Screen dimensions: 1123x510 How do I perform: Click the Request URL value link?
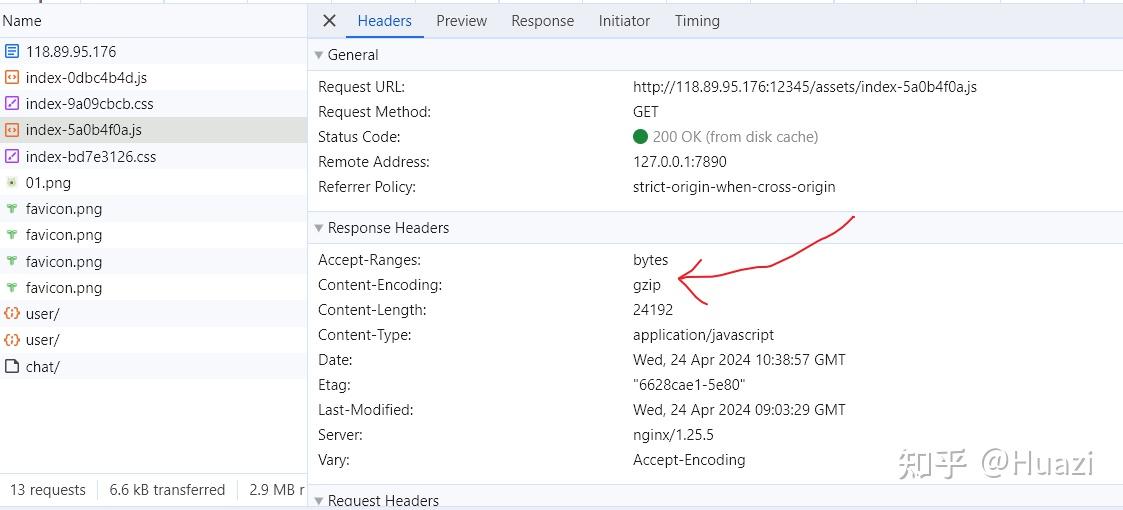[x=804, y=87]
